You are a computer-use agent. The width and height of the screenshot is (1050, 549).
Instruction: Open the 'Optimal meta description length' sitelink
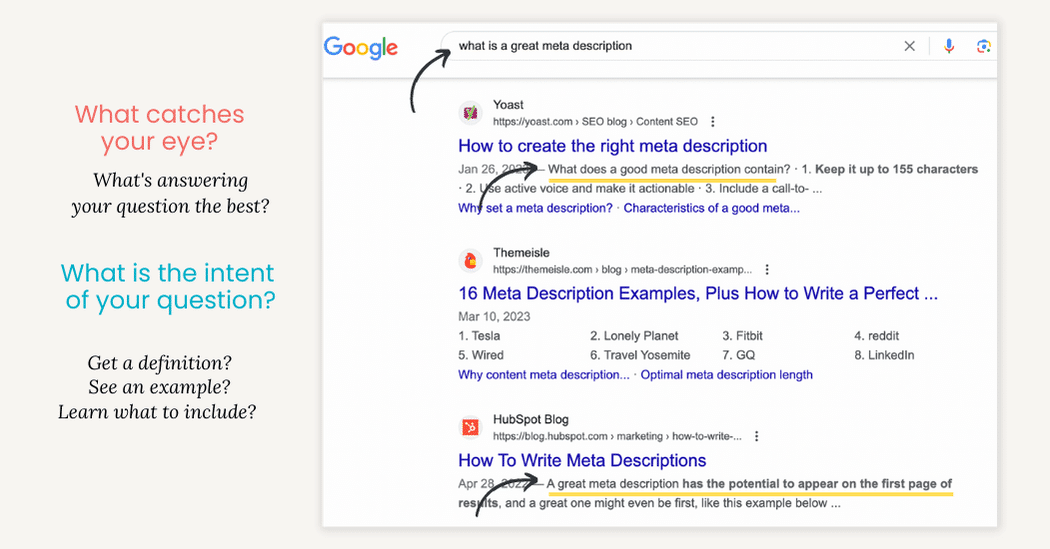[x=727, y=375]
